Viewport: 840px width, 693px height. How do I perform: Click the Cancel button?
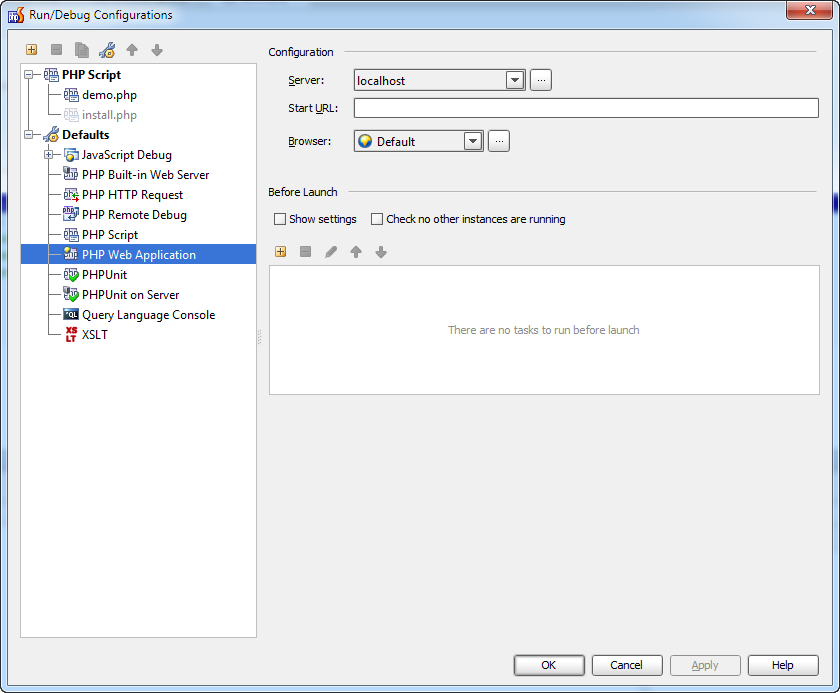pyautogui.click(x=627, y=665)
